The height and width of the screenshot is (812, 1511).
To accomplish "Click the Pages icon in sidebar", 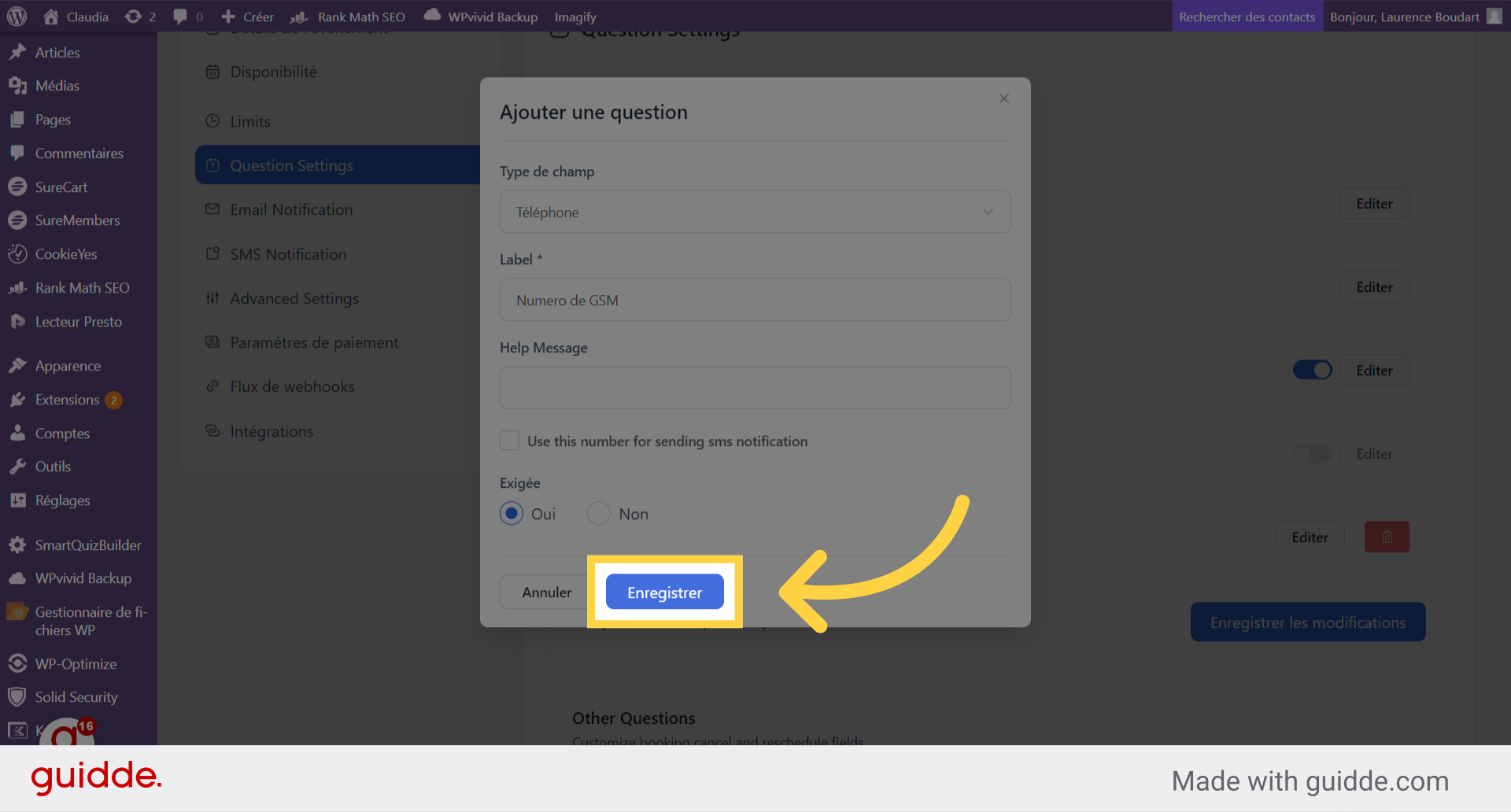I will [x=17, y=120].
